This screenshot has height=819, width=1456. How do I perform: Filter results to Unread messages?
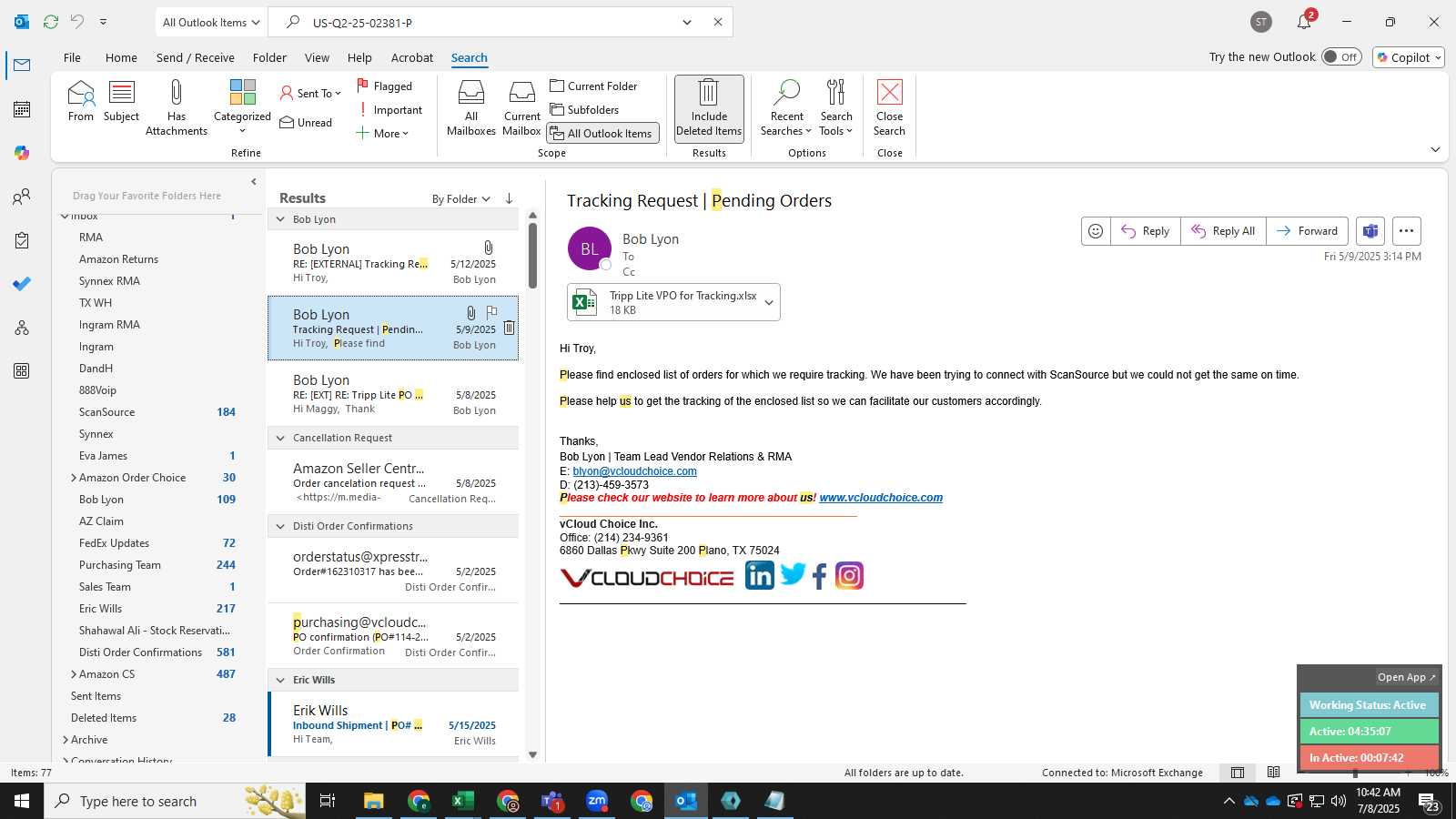(x=307, y=123)
